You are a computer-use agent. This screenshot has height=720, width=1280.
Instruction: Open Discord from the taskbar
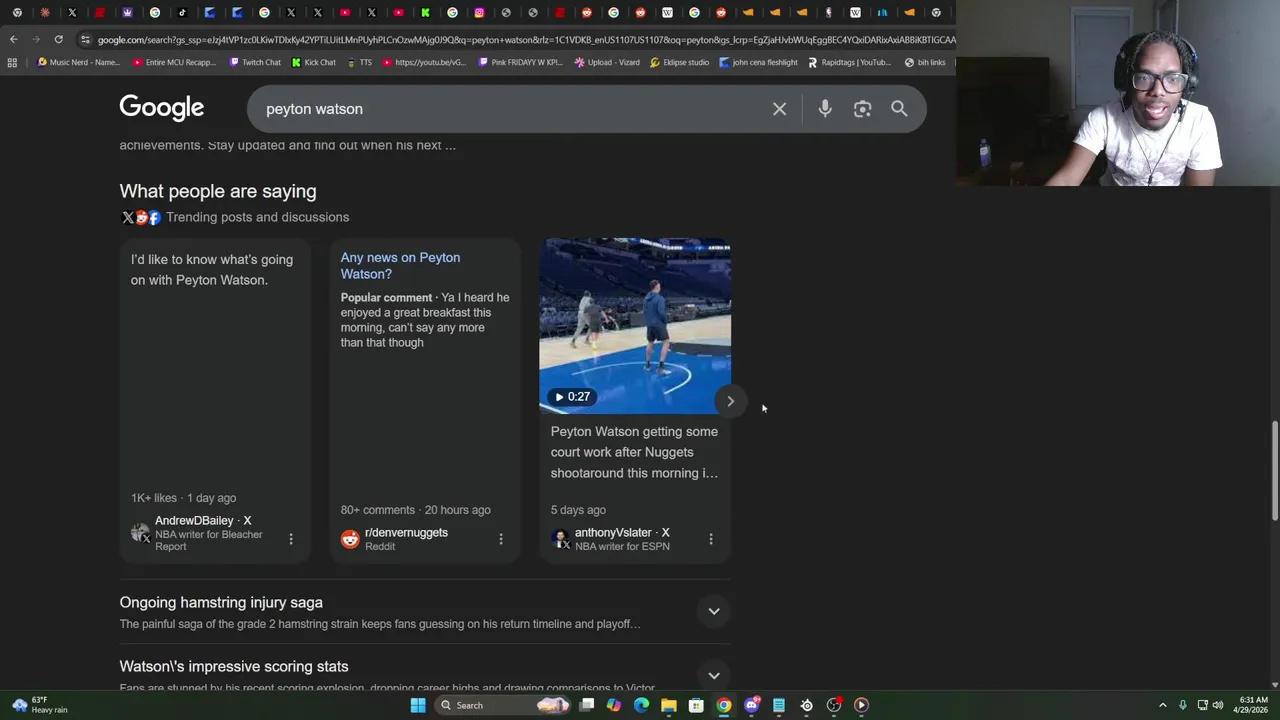[x=752, y=705]
